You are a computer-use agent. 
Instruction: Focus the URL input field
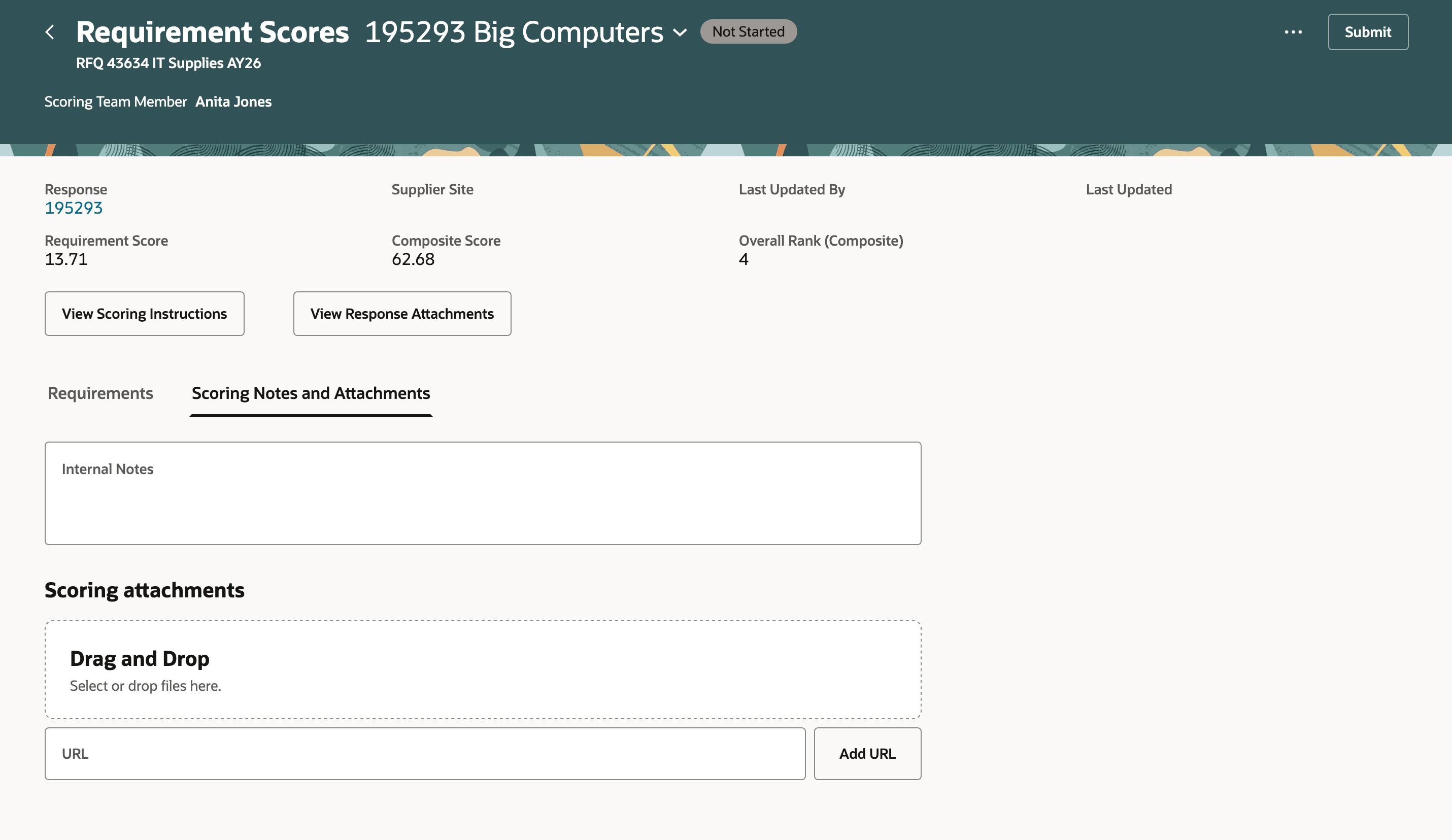[425, 754]
